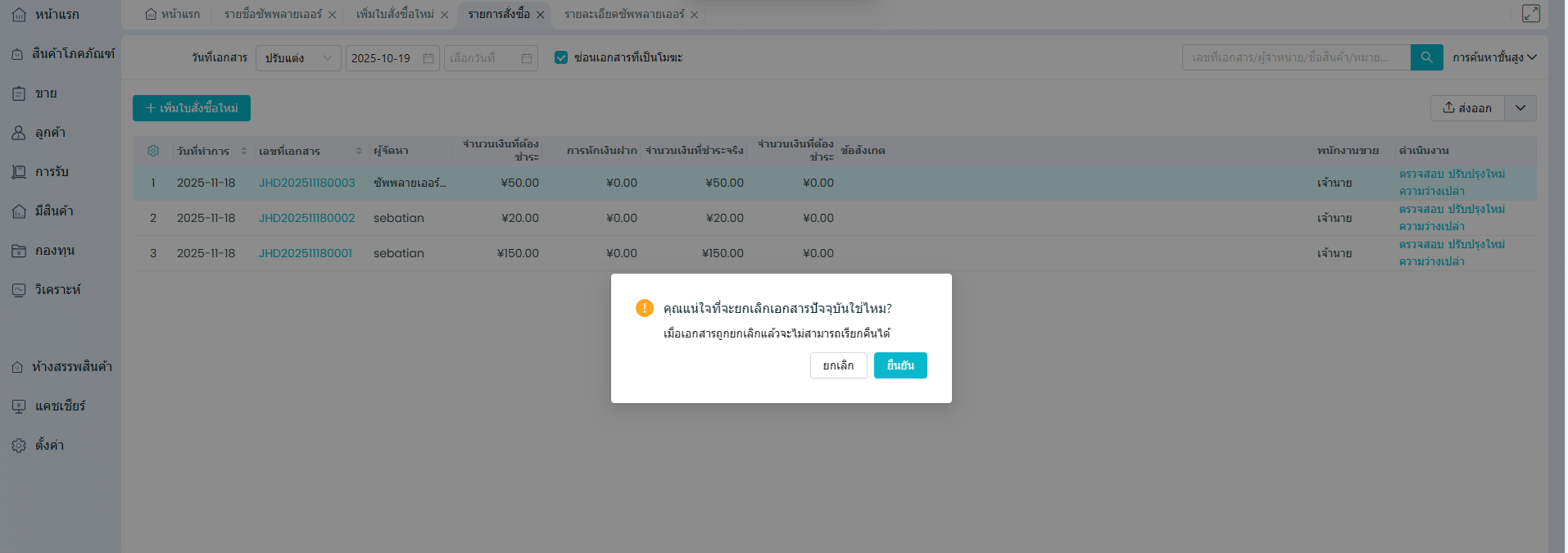Switch to the รายชื่อซัพพลายเออร์ tab

(x=273, y=15)
